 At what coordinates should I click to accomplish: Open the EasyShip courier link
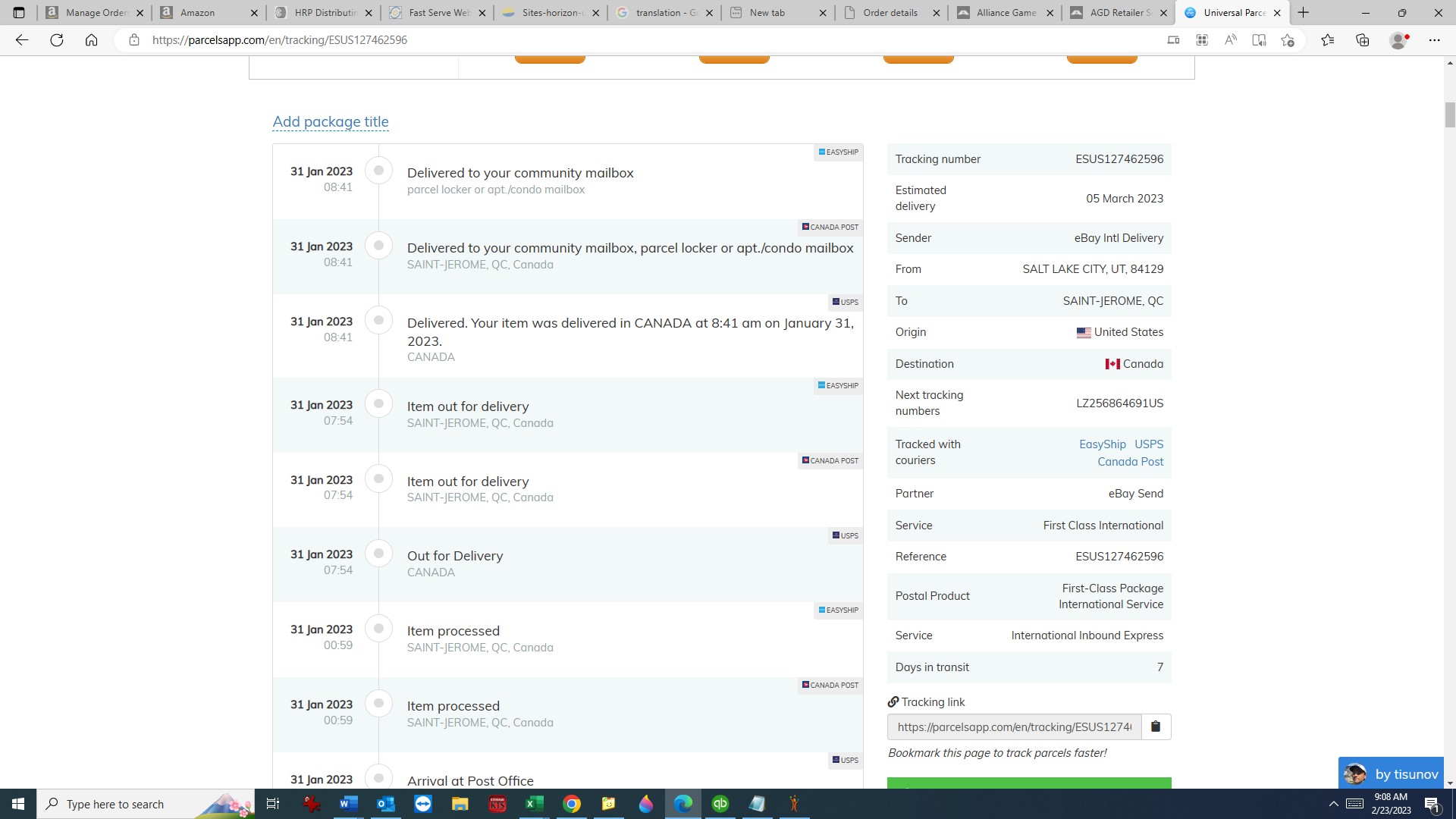1102,444
